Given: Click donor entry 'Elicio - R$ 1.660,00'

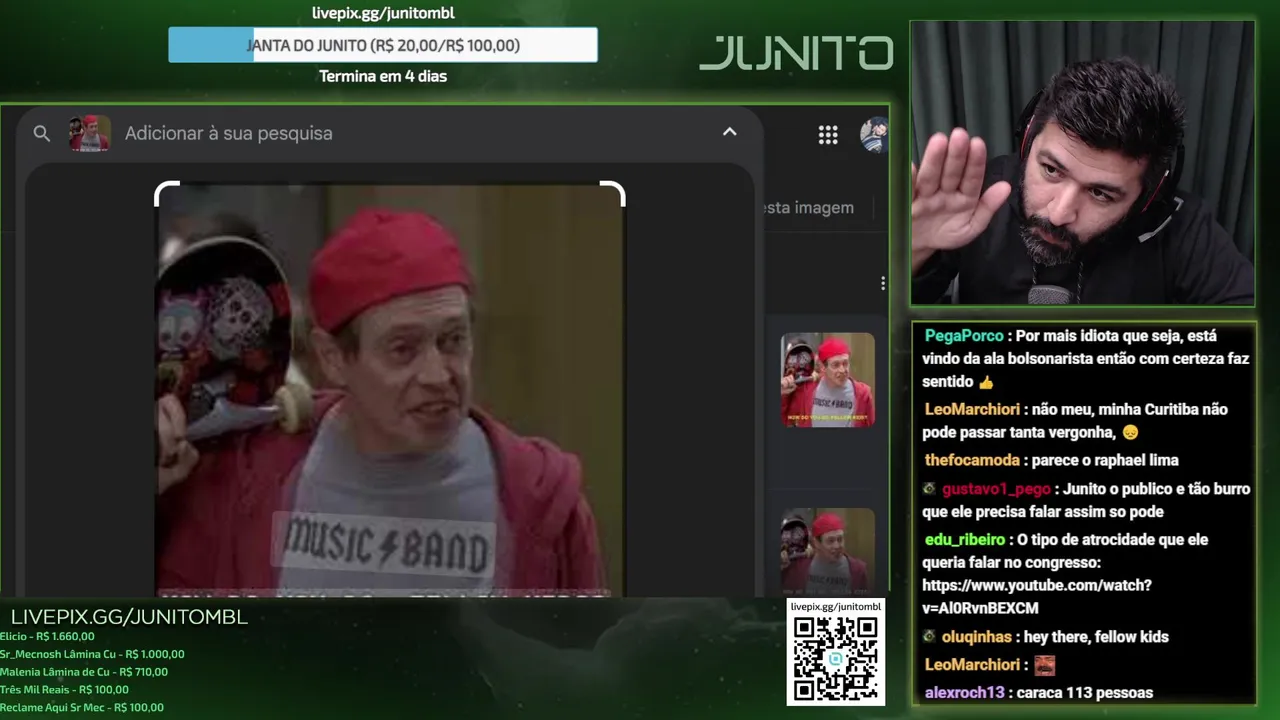Looking at the screenshot, I should click(x=47, y=636).
